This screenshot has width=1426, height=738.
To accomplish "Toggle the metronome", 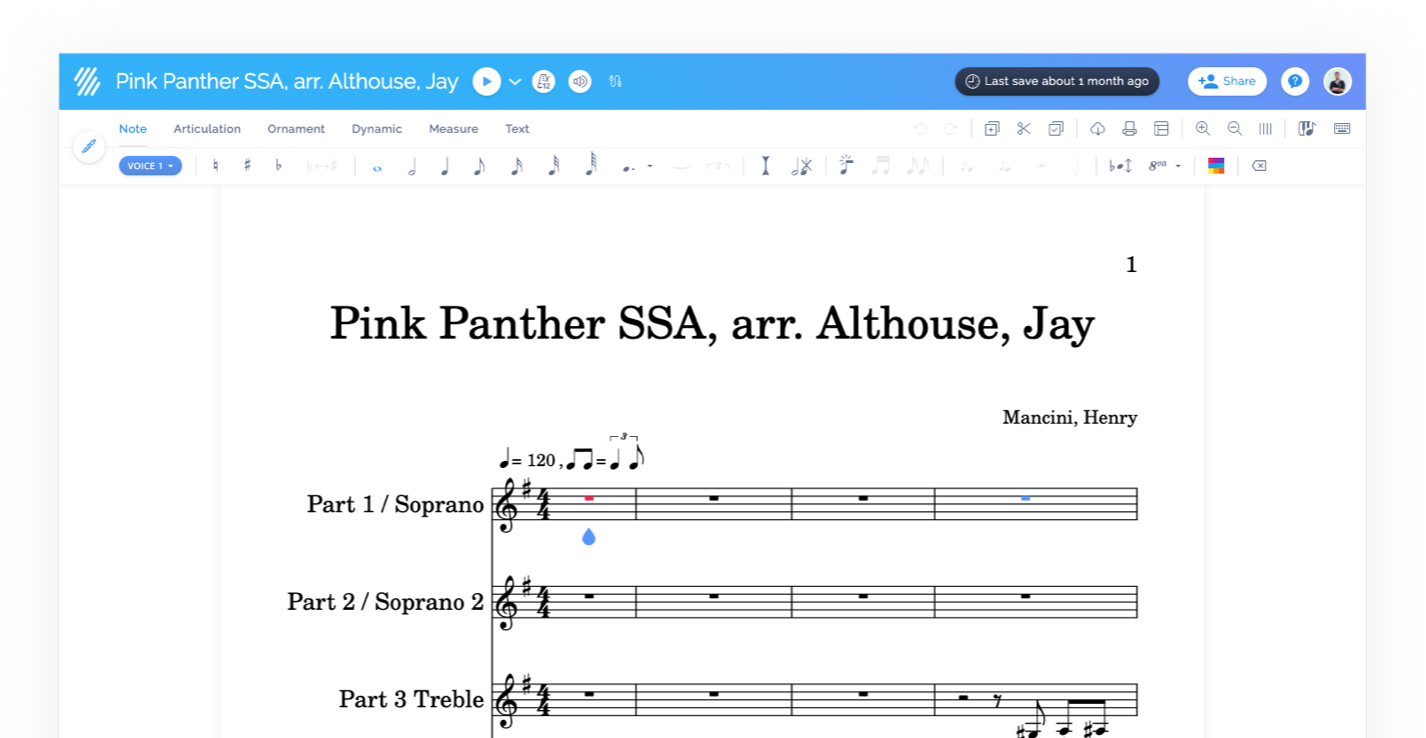I will 544,81.
